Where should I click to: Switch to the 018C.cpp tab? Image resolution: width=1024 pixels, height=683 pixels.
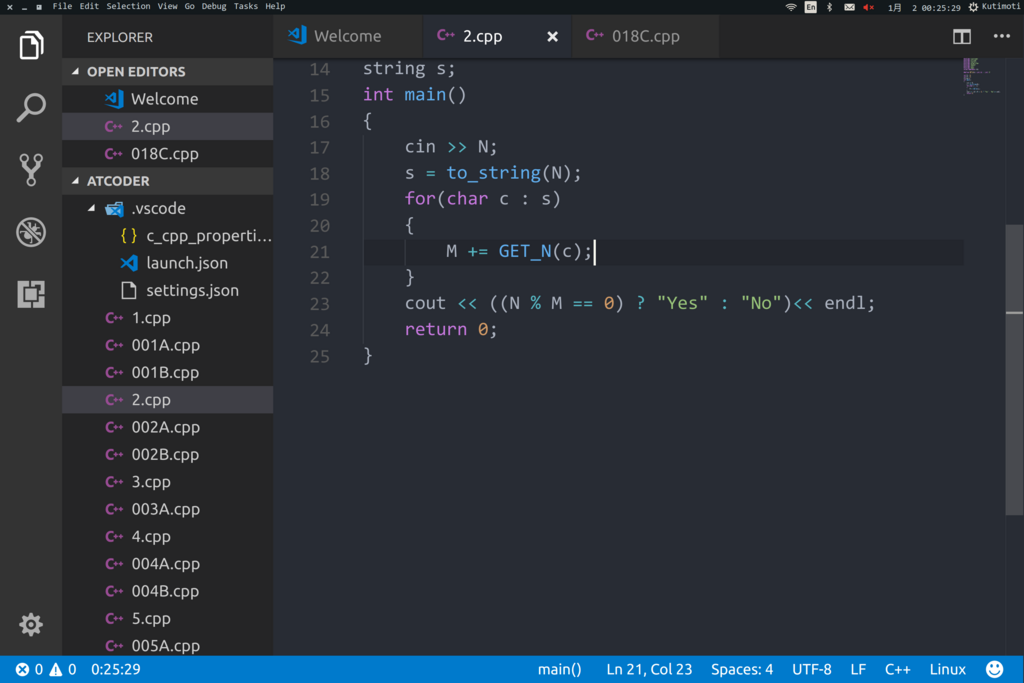pyautogui.click(x=645, y=37)
